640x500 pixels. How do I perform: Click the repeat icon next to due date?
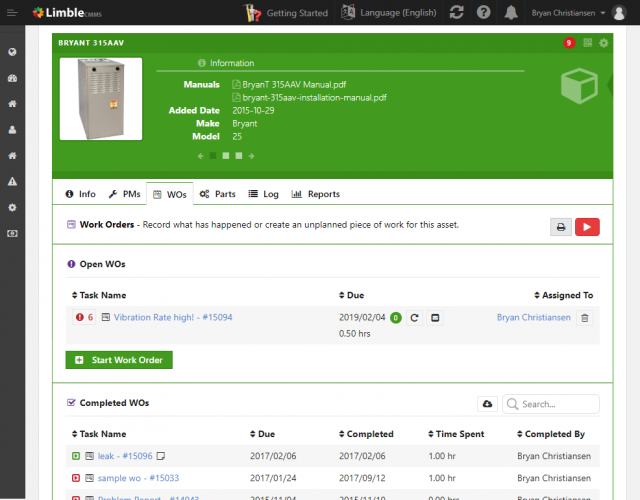click(415, 318)
